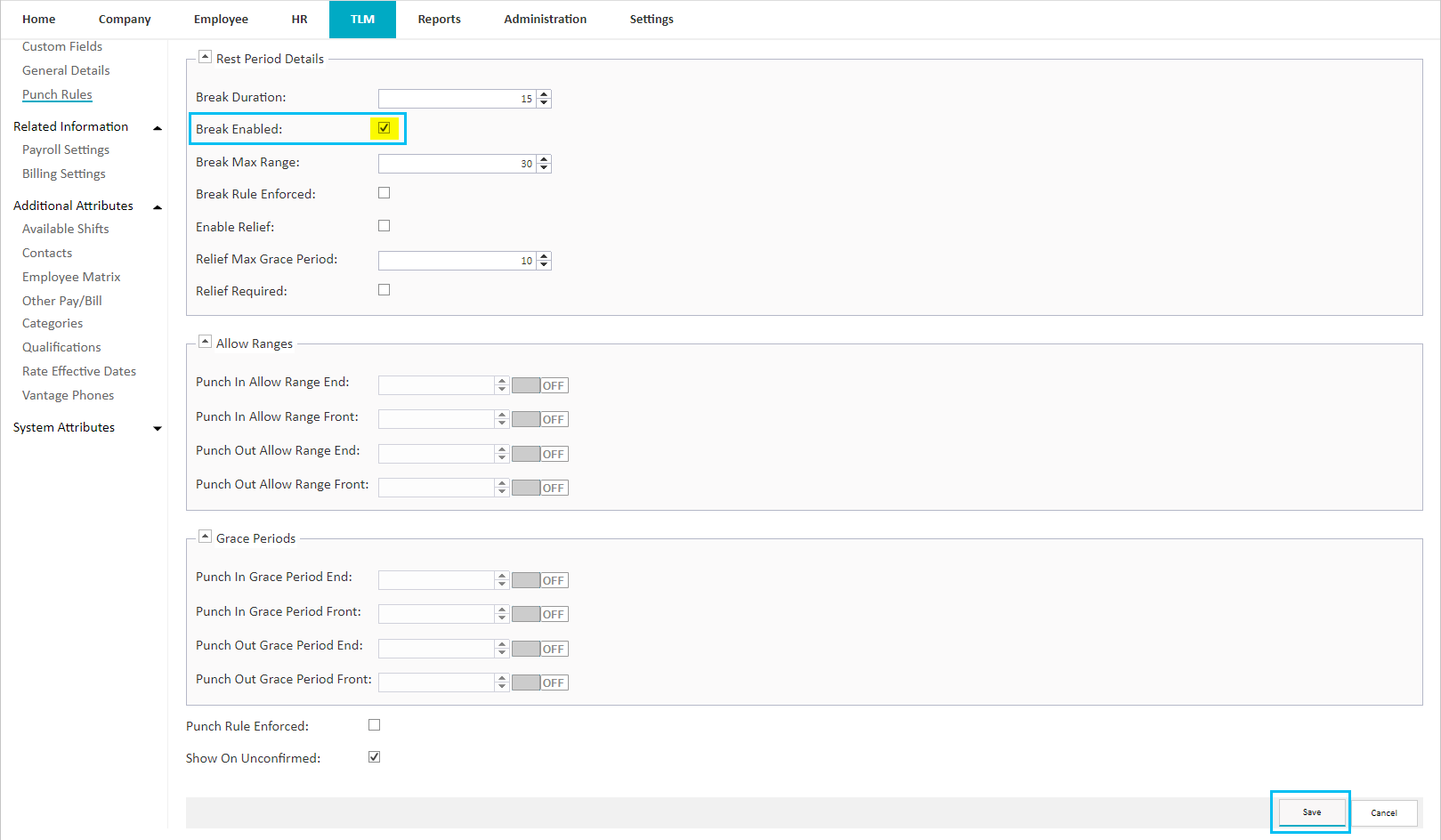This screenshot has height=840, width=1441.
Task: Collapse the Related Information sidebar section
Action: (158, 127)
